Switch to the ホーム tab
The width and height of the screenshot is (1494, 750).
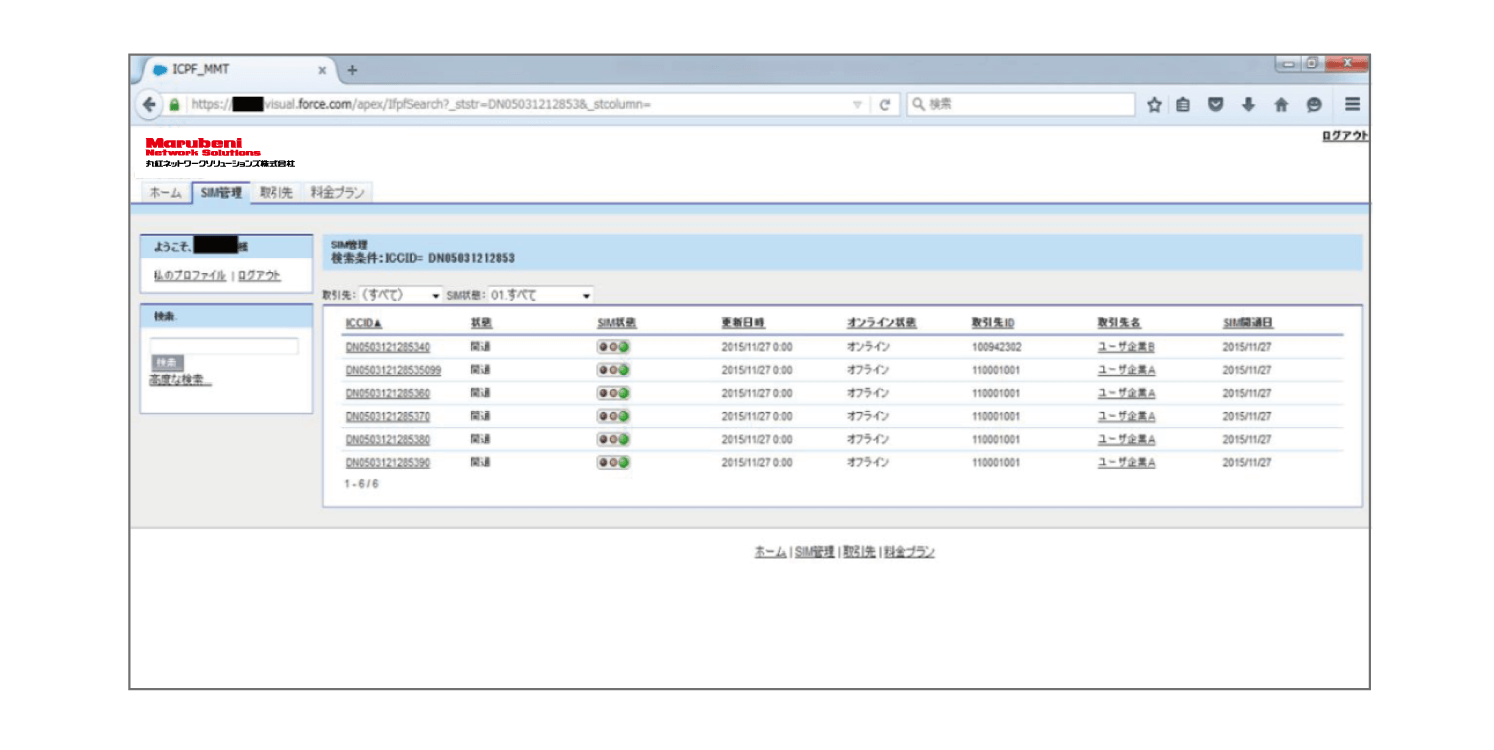pyautogui.click(x=165, y=193)
